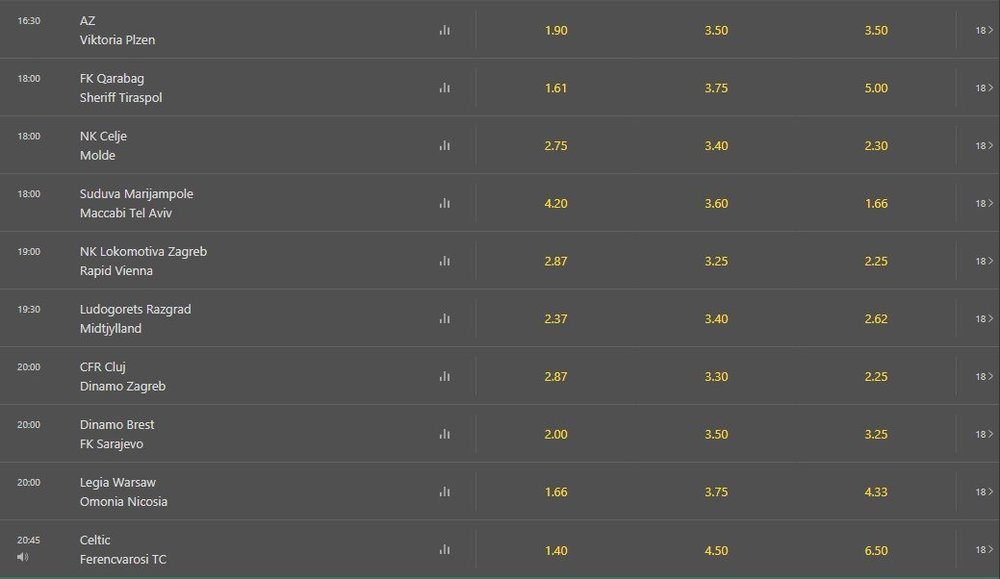
Task: Select 5.00 away odds for Sheriff Tiraspol
Action: click(876, 88)
